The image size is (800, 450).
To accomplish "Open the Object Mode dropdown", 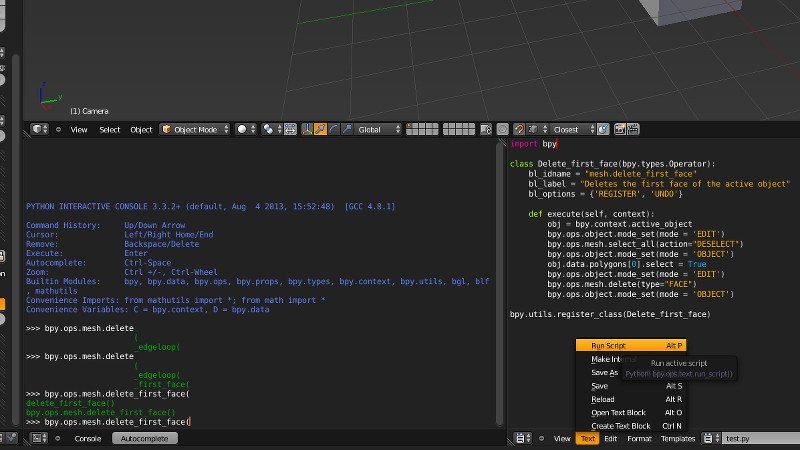I will coord(195,130).
